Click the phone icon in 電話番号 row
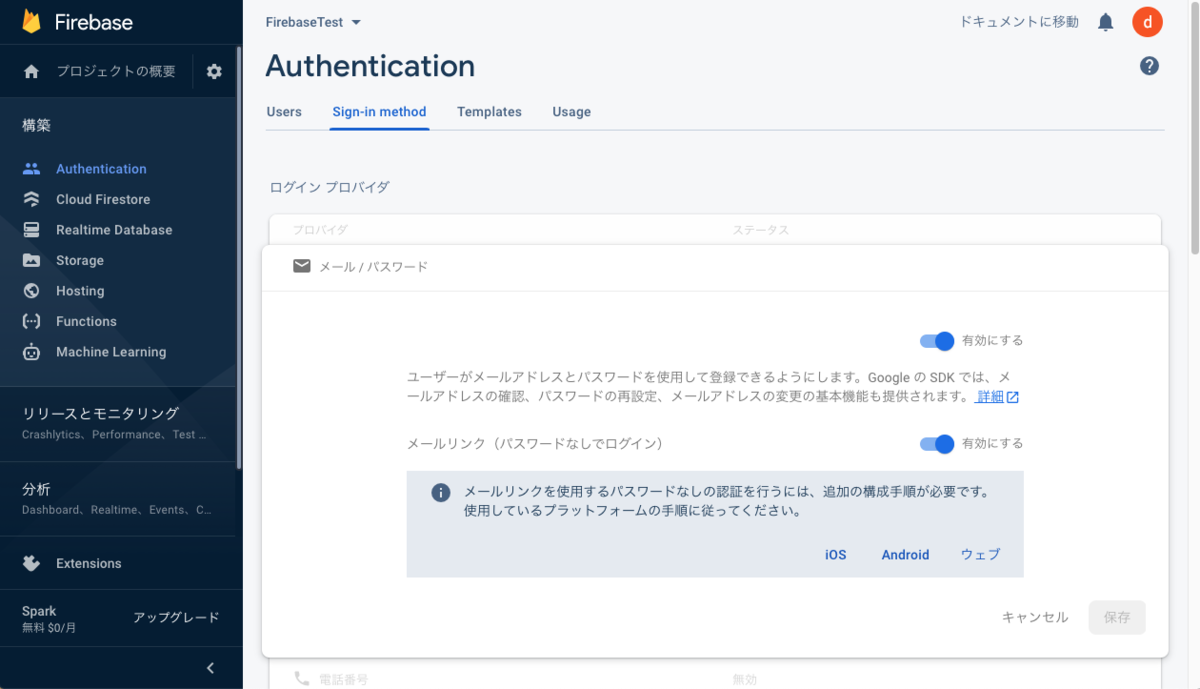Image resolution: width=1200 pixels, height=689 pixels. tap(302, 678)
